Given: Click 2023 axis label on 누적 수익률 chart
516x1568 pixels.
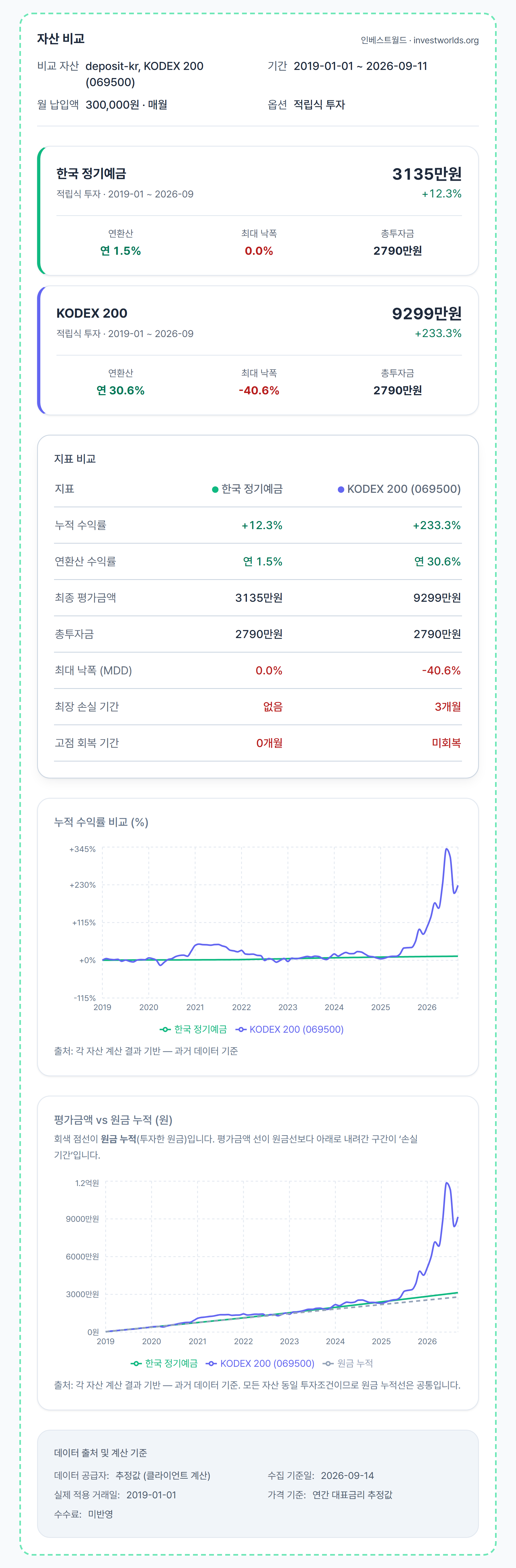Looking at the screenshot, I should pos(288,1007).
